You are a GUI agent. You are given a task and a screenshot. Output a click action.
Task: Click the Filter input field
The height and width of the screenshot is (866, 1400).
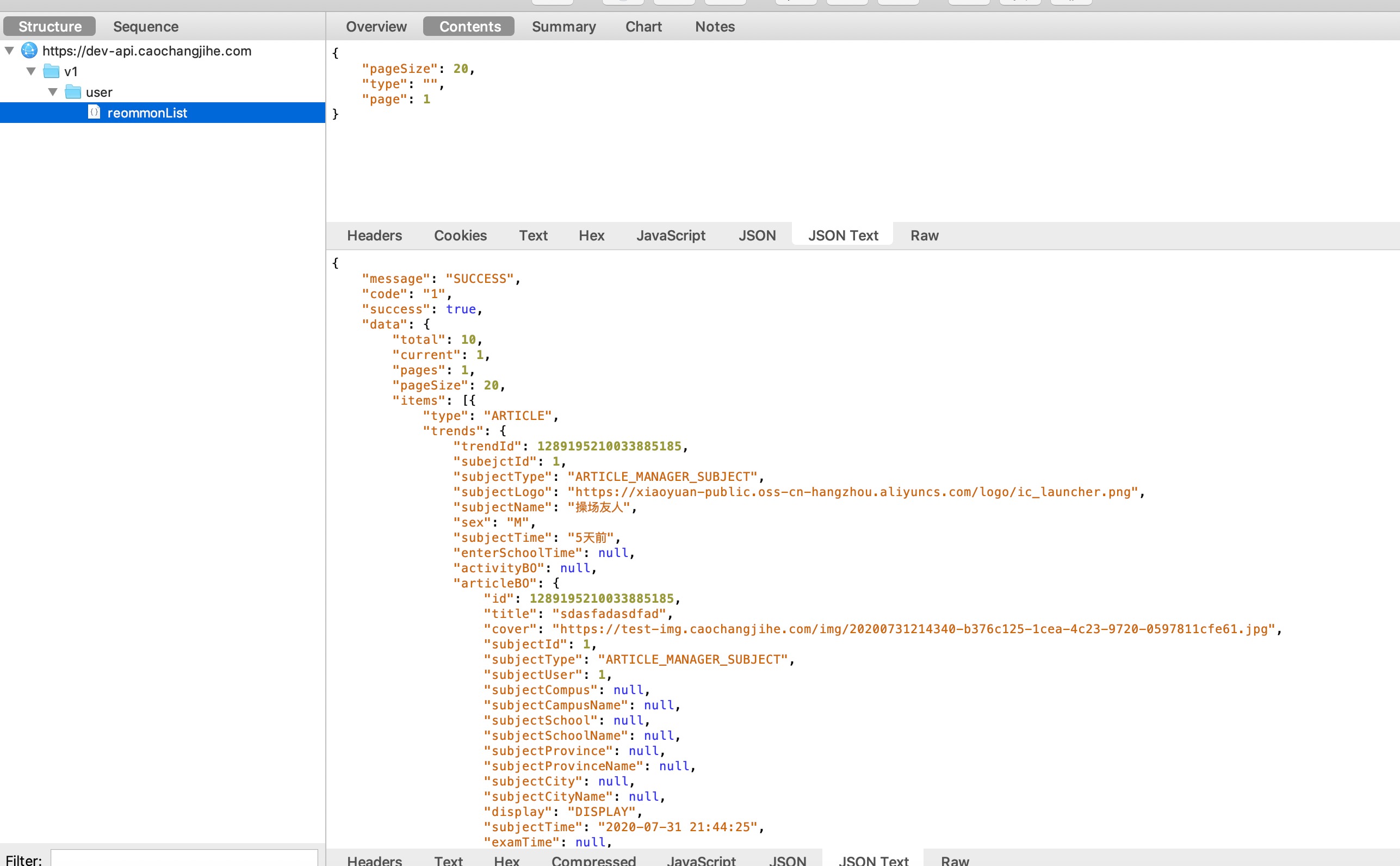pyautogui.click(x=184, y=858)
